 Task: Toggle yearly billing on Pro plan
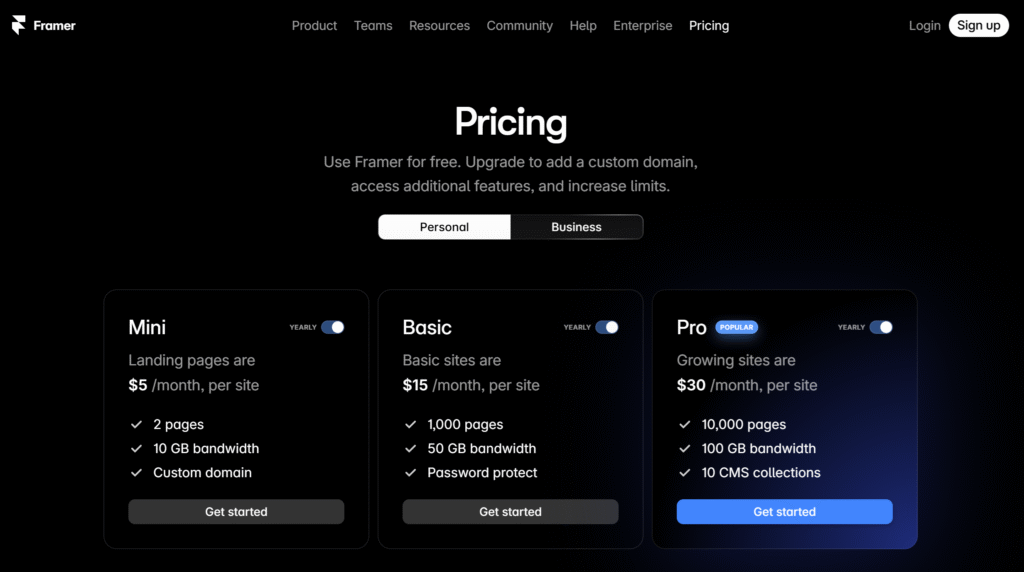[x=881, y=327]
